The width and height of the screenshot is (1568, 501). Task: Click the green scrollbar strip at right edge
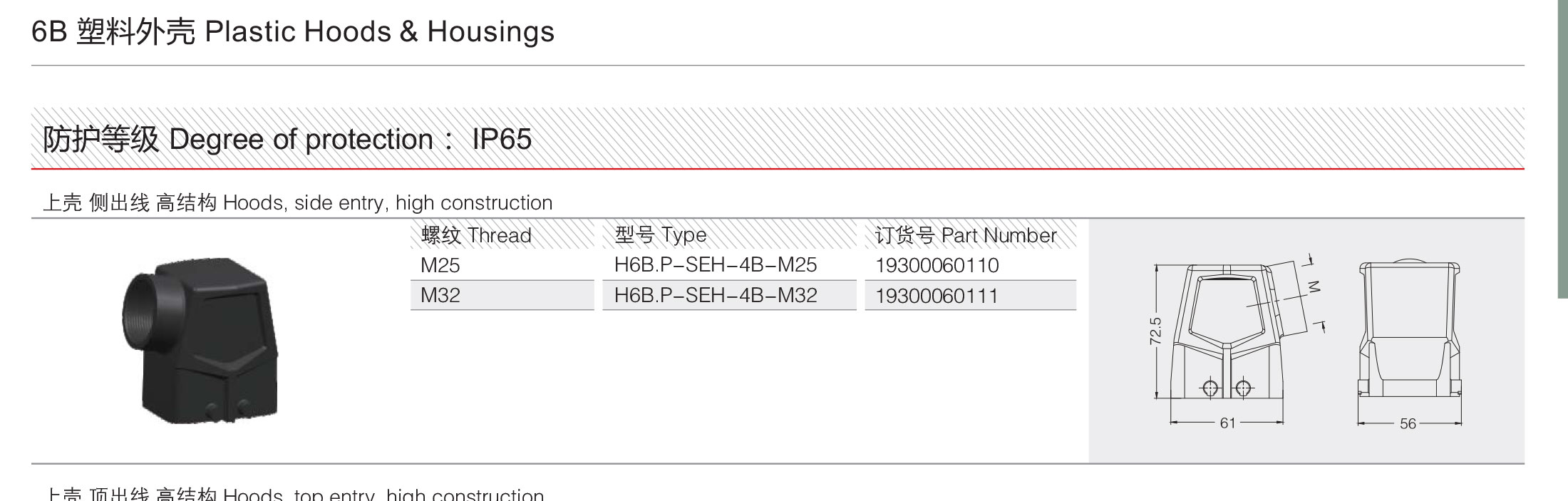pos(1563,148)
